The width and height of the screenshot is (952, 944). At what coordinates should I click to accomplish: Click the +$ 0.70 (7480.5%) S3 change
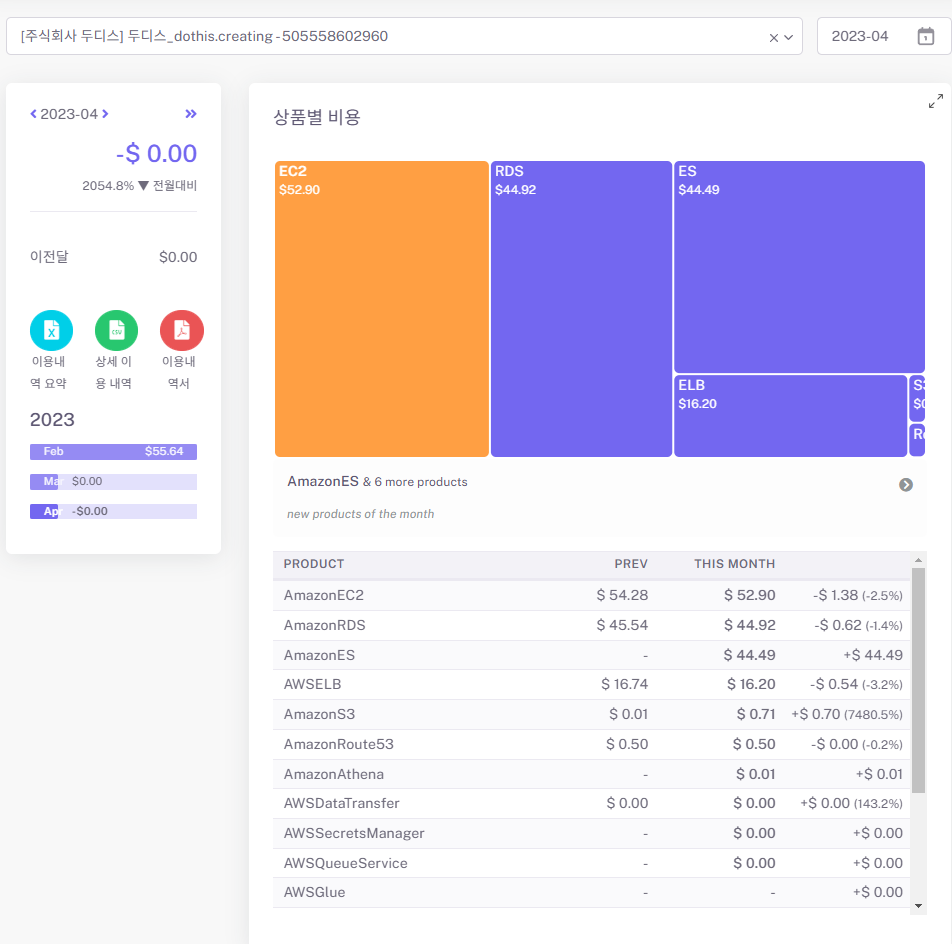846,715
